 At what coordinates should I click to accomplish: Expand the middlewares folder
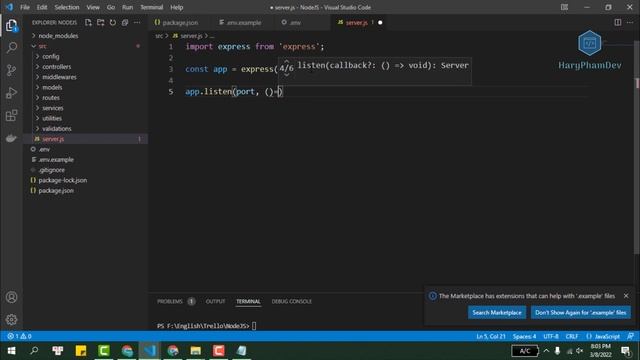[x=59, y=77]
